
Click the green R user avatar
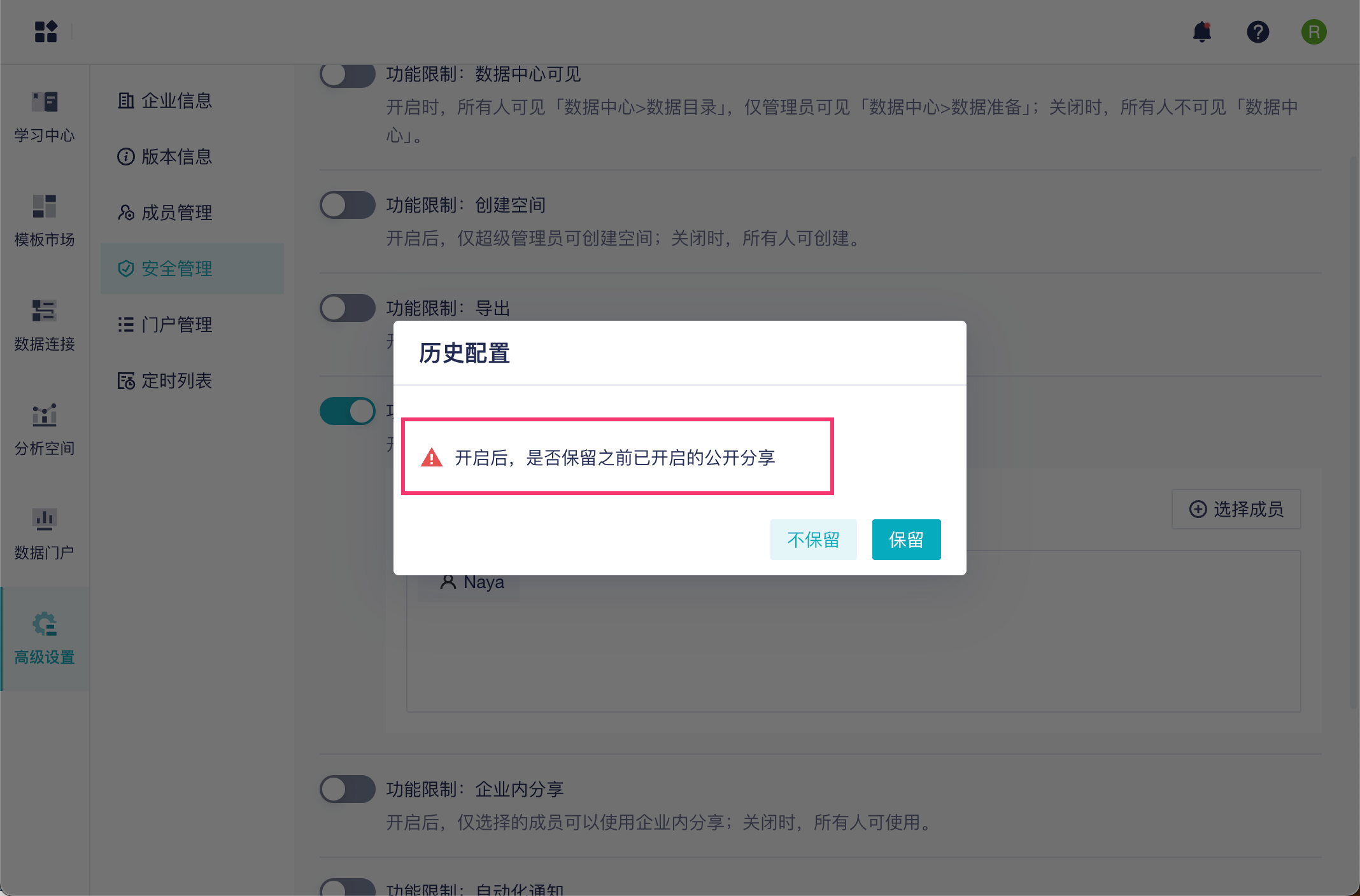click(1314, 32)
